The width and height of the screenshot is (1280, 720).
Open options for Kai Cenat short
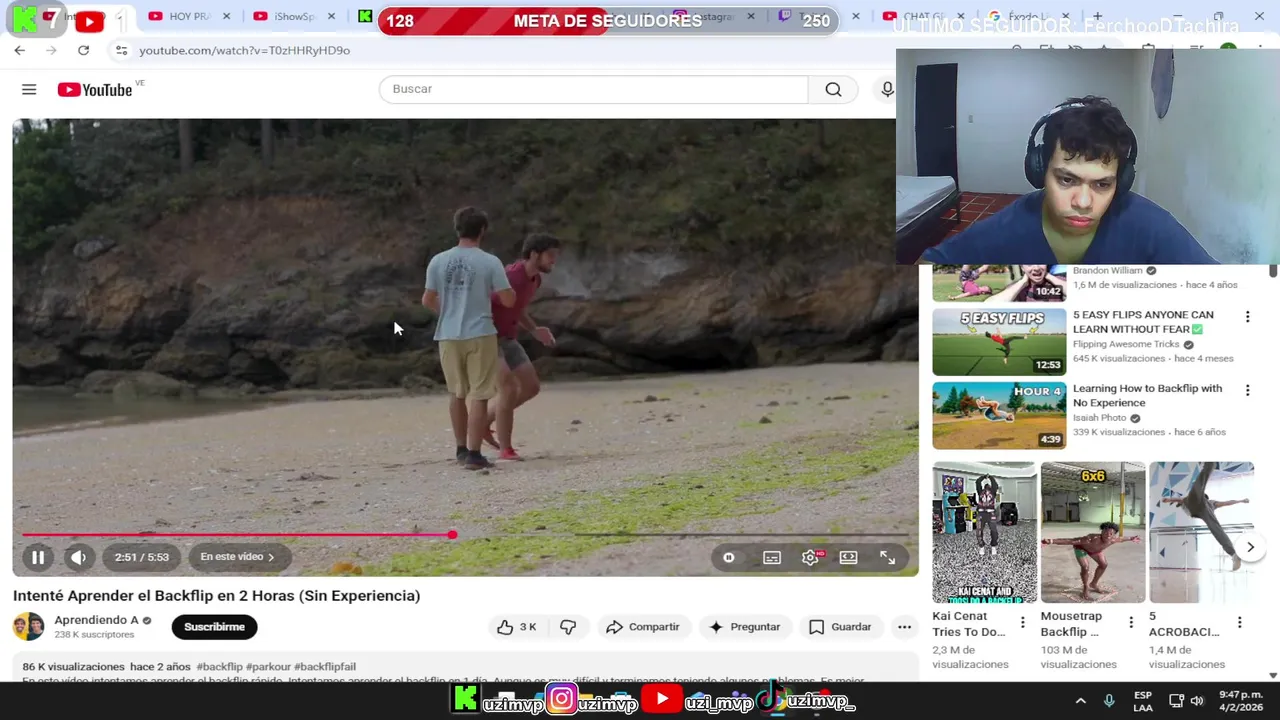click(1022, 622)
